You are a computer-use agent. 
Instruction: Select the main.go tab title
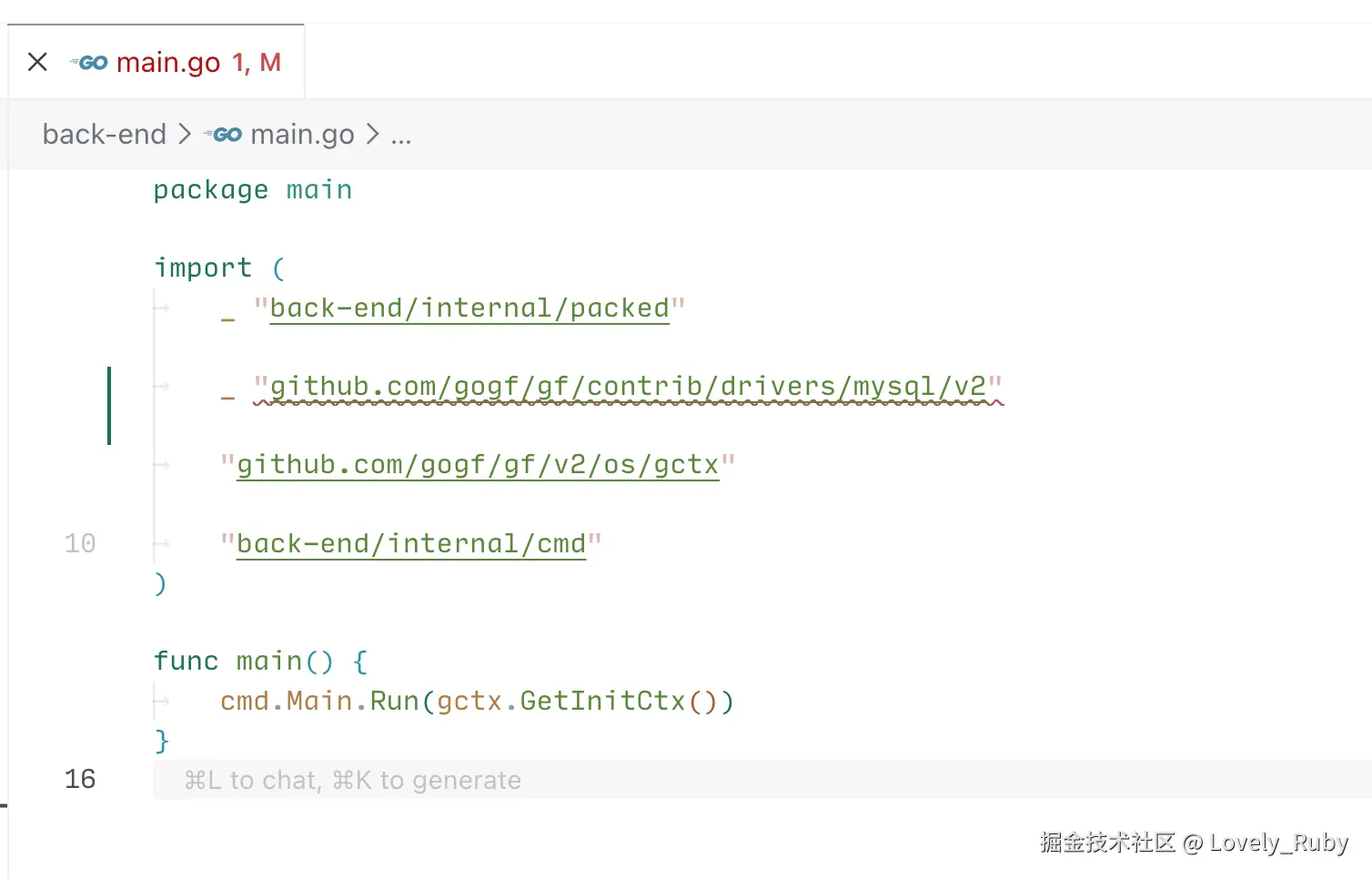coord(168,62)
